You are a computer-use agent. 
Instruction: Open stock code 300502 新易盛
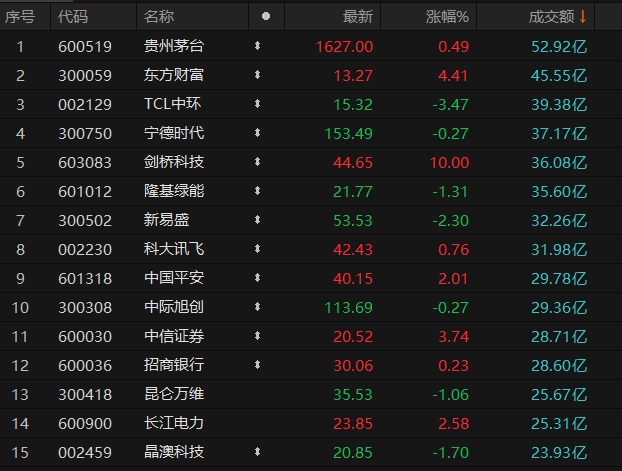pos(85,220)
